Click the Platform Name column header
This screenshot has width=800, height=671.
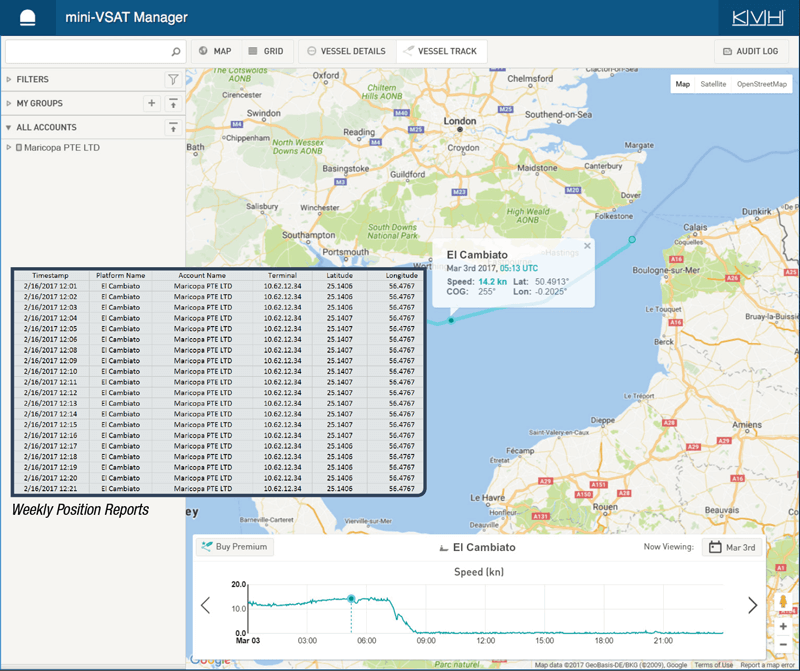[120, 276]
